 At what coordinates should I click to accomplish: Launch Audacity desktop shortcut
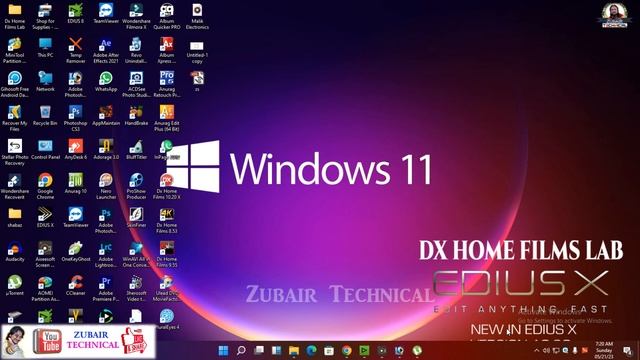click(x=15, y=251)
